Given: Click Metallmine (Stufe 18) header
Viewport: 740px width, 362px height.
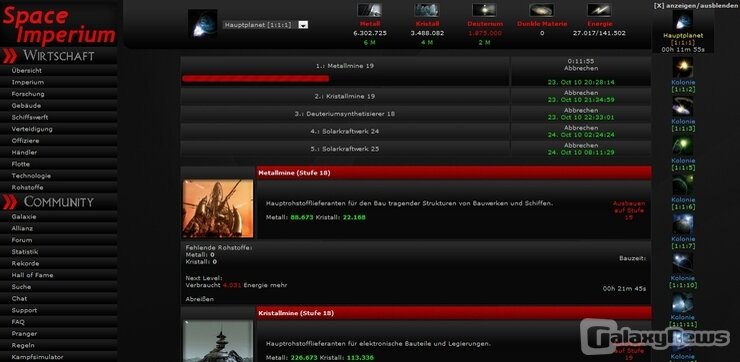Looking at the screenshot, I should [x=454, y=173].
